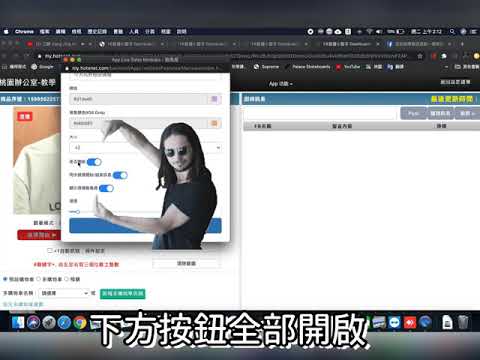Toggle the first switch in popup

click(x=94, y=162)
